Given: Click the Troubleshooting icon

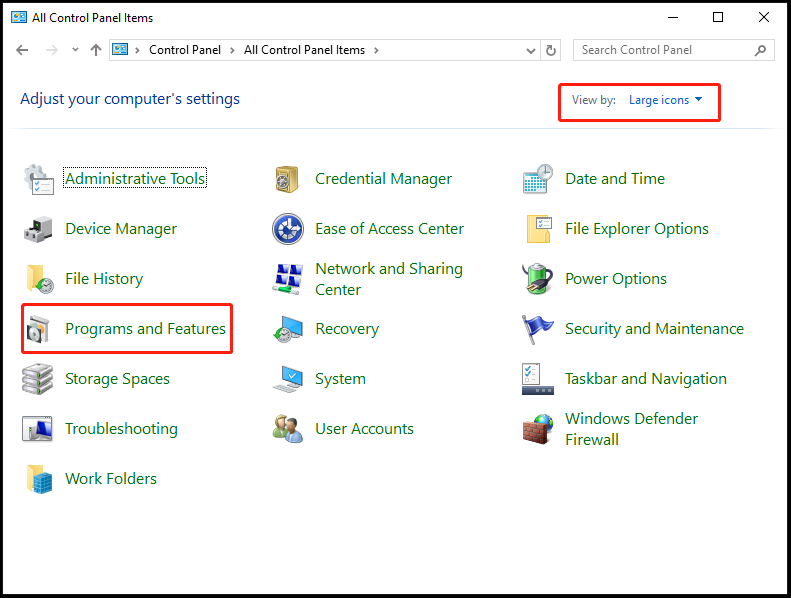Looking at the screenshot, I should pos(38,429).
